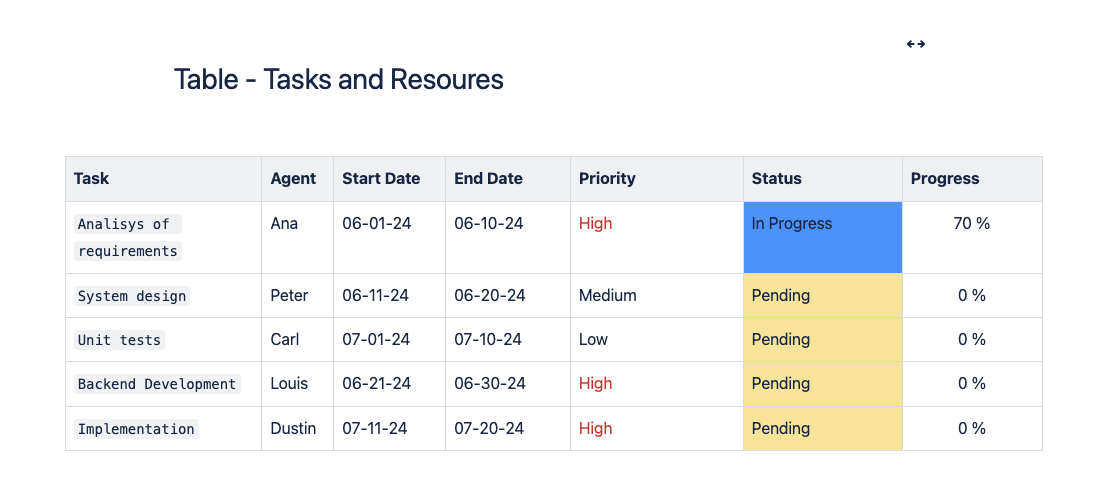Click the page width expand arrows icon
Image resolution: width=1107 pixels, height=478 pixels.
(x=915, y=44)
